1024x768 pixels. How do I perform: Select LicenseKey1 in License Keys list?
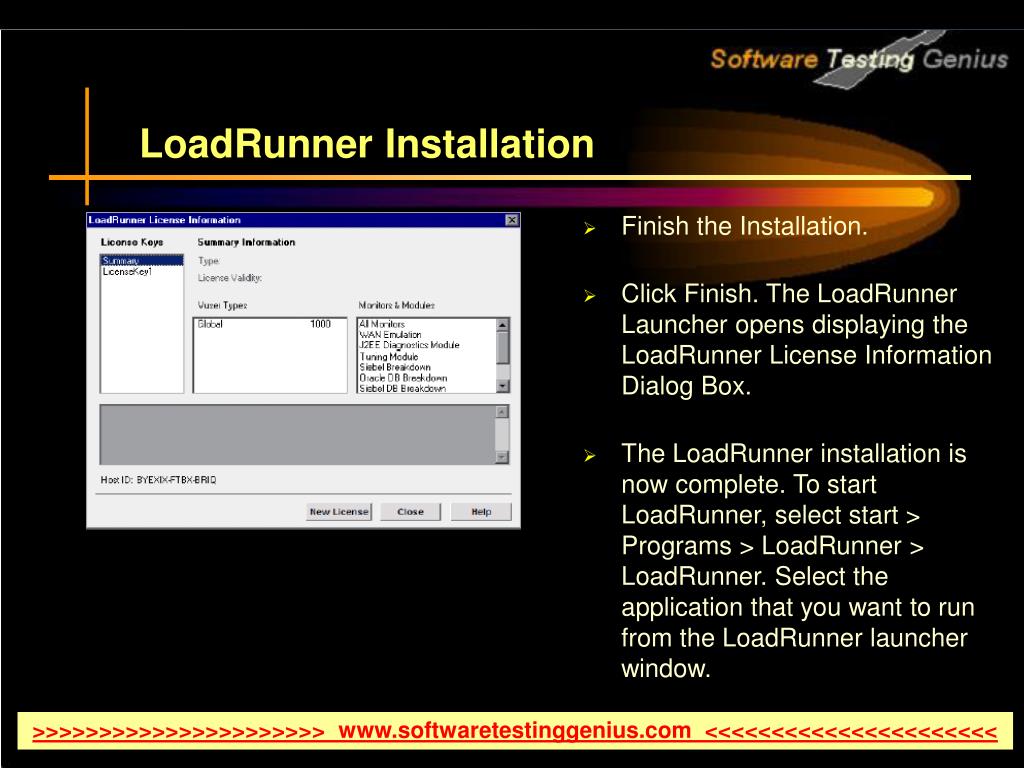(x=127, y=272)
